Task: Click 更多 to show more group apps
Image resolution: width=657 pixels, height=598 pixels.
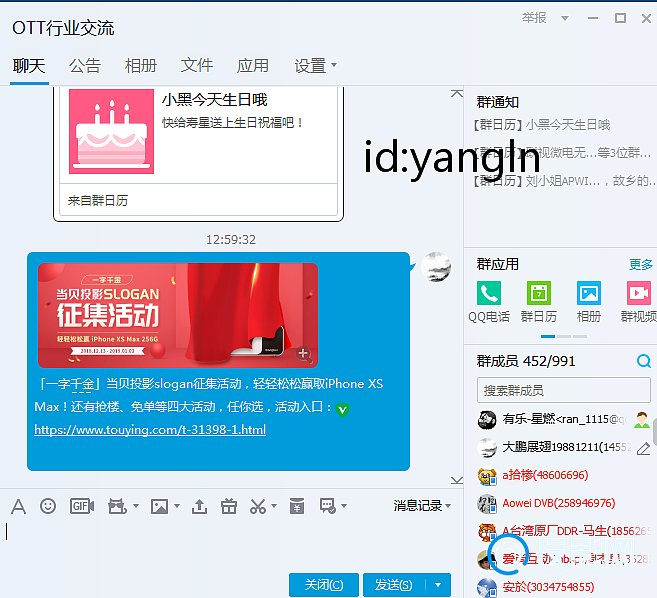Action: pos(641,264)
